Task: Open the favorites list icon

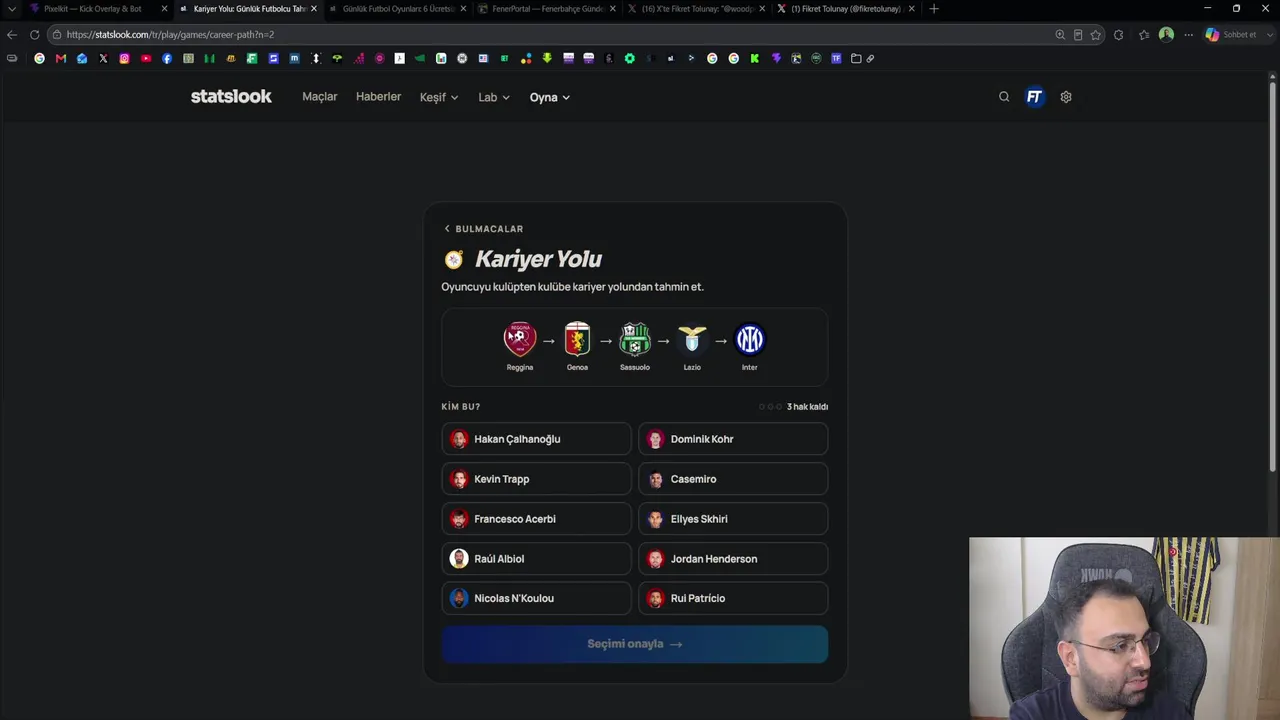Action: click(x=1144, y=34)
